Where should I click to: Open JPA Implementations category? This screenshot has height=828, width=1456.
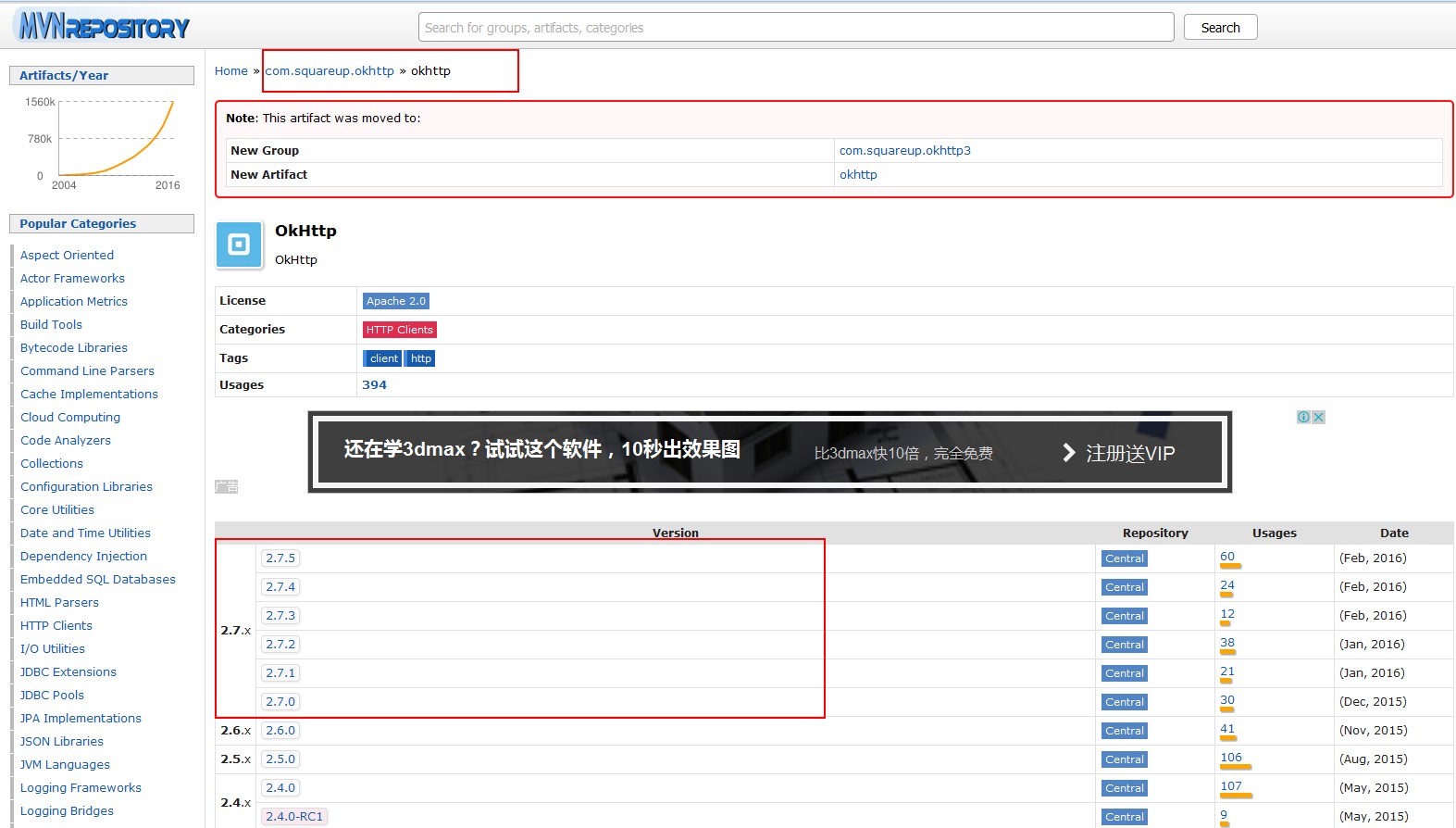point(81,719)
